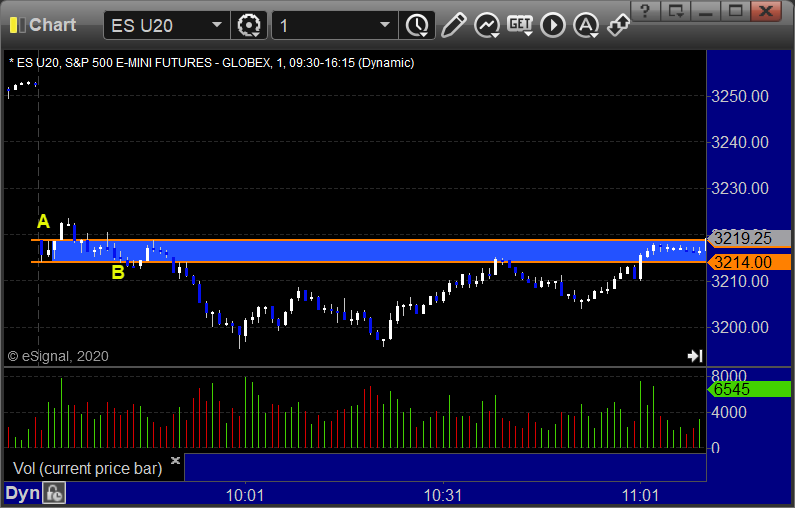Close the Chart window

pos(766,11)
